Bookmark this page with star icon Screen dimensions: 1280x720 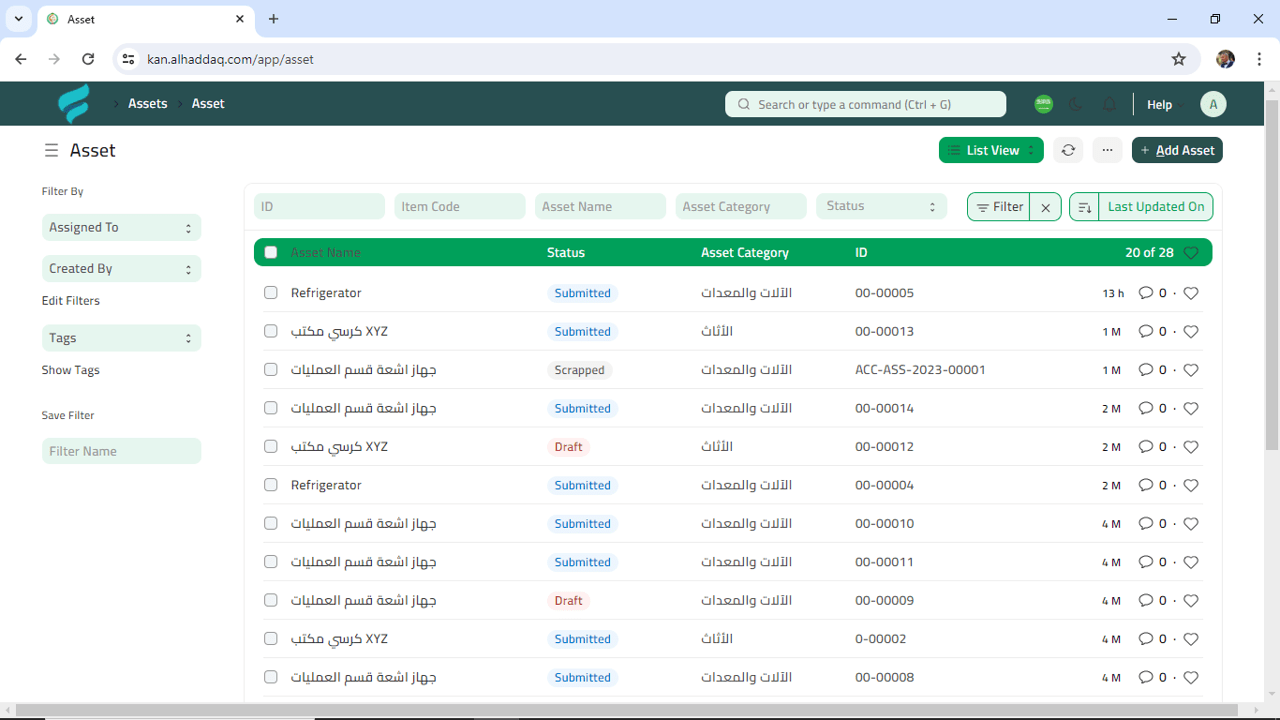click(1179, 59)
